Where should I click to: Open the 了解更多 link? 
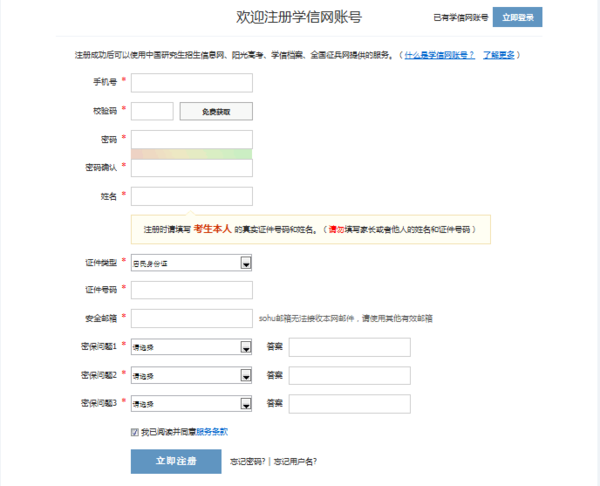[499, 54]
